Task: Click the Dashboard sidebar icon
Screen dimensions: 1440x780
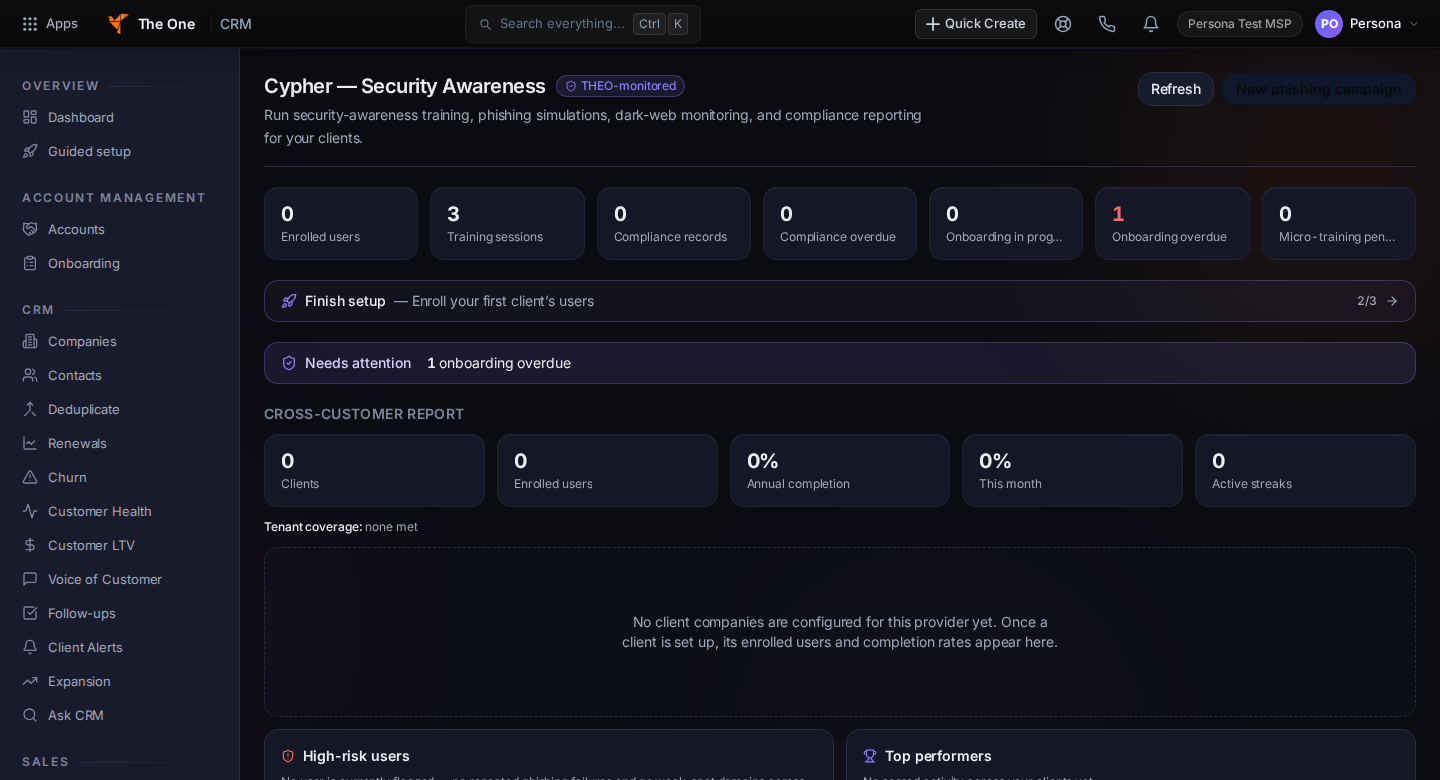Action: click(x=30, y=117)
